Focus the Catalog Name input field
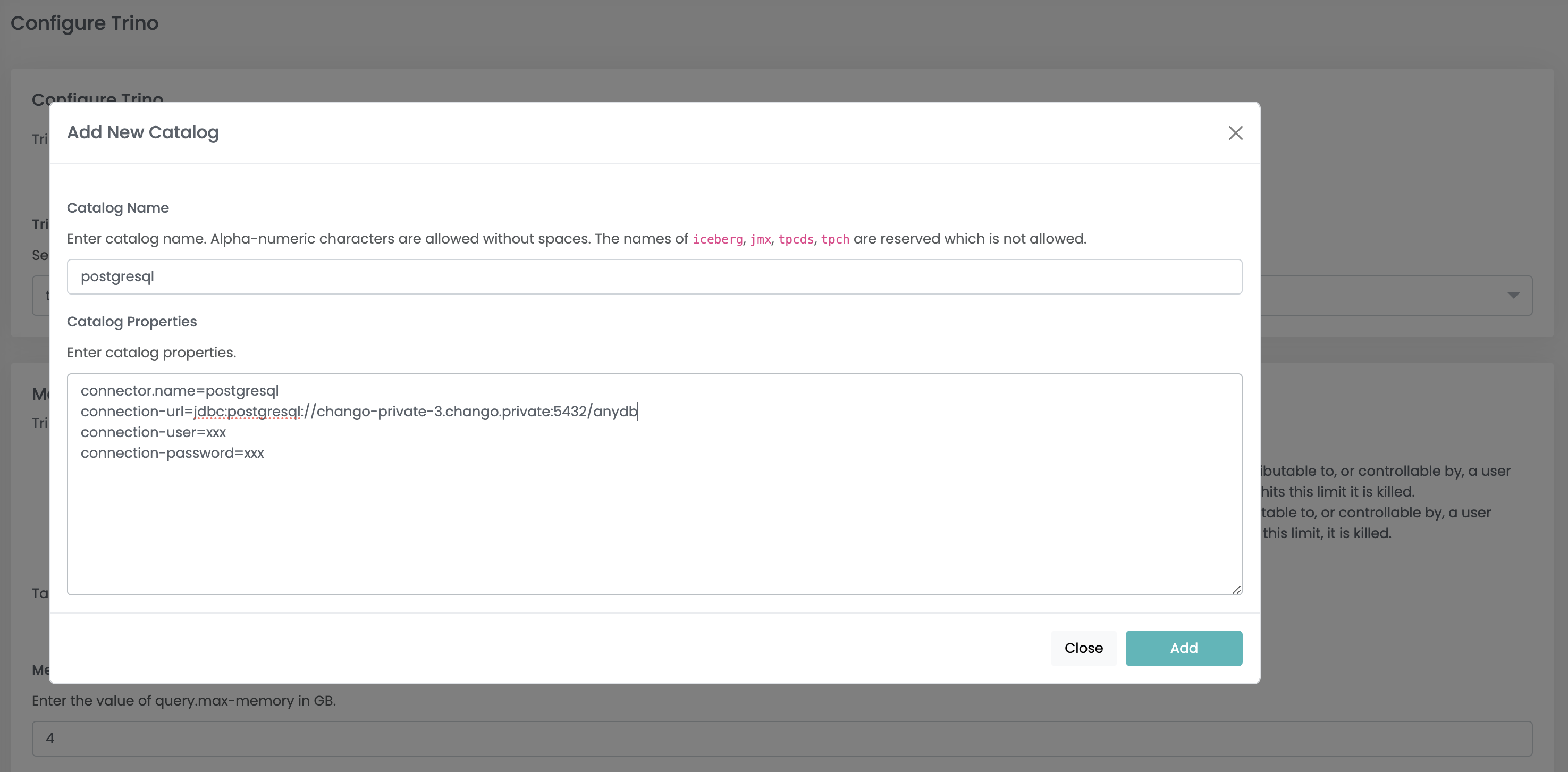This screenshot has height=772, width=1568. (x=654, y=276)
